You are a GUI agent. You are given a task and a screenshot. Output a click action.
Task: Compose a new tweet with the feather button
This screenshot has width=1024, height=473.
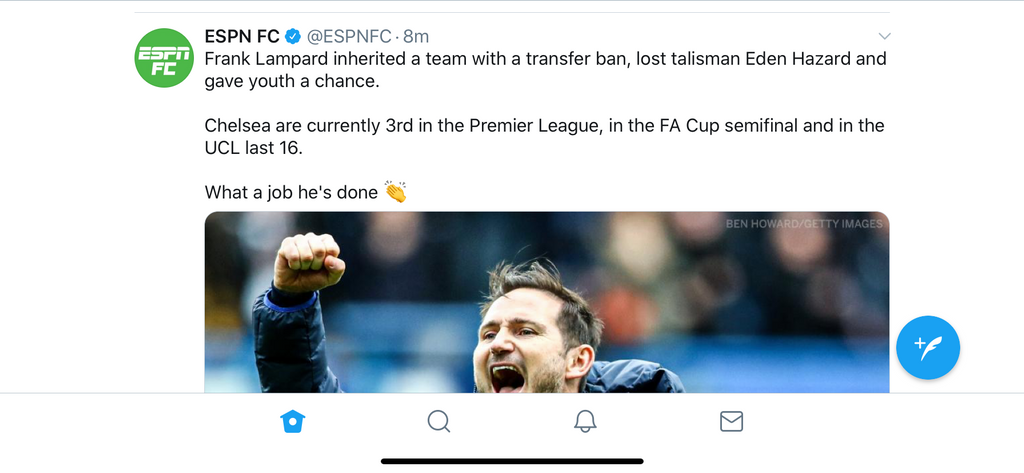tap(927, 348)
